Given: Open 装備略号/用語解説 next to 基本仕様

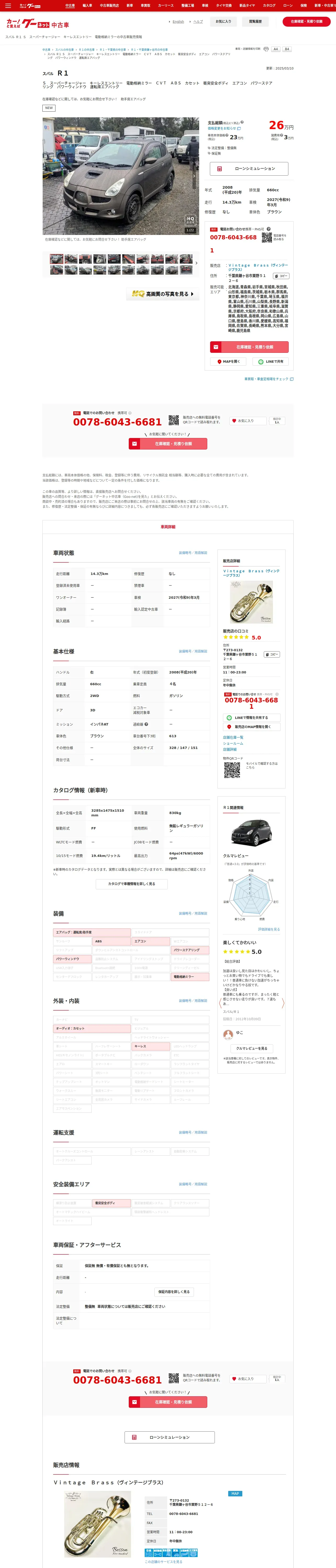Looking at the screenshot, I should pos(193,651).
